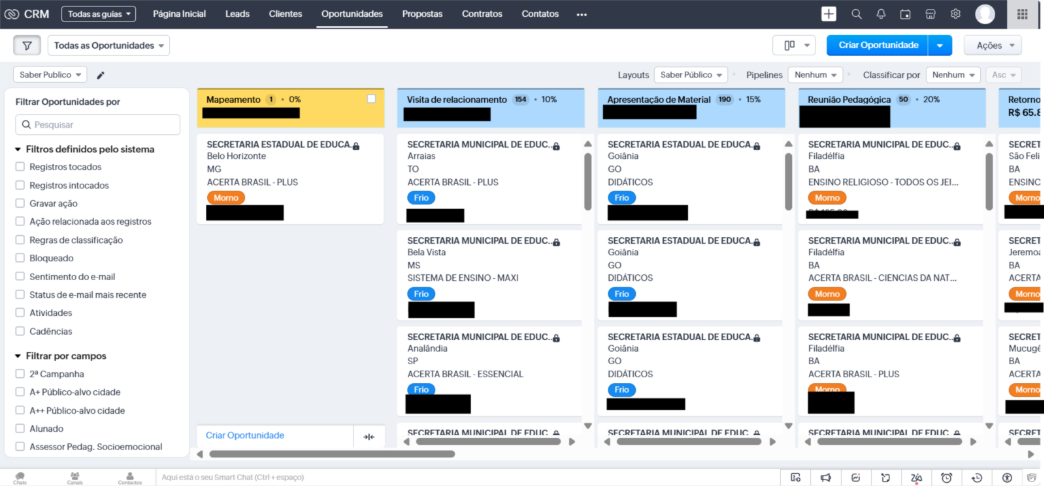Tick the Alunado field checkbox
This screenshot has height=486, width=1044.
pyautogui.click(x=20, y=429)
